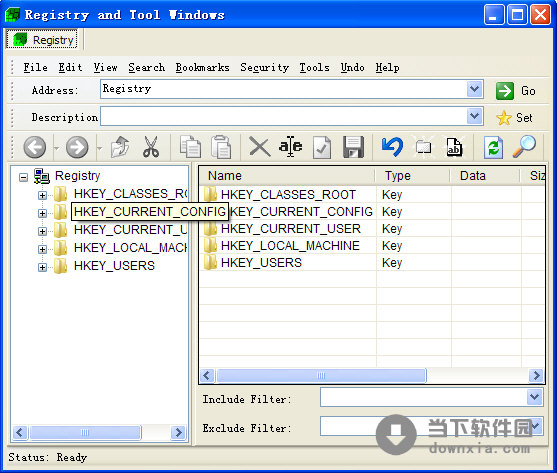
Task: Open the File menu
Action: pos(35,67)
